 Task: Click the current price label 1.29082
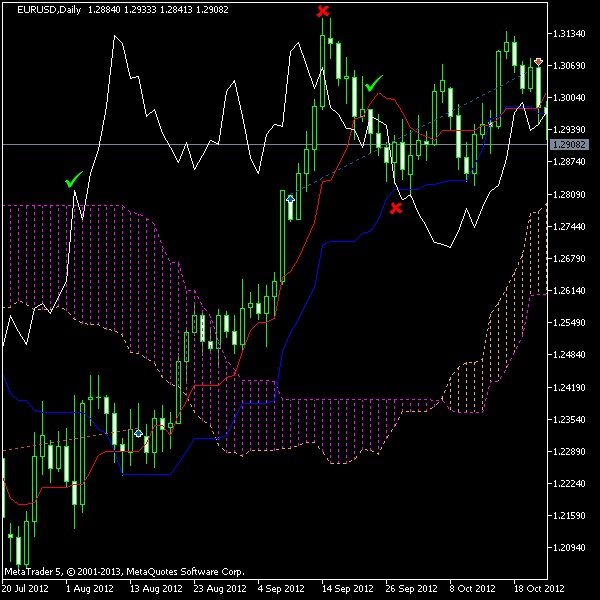[568, 145]
